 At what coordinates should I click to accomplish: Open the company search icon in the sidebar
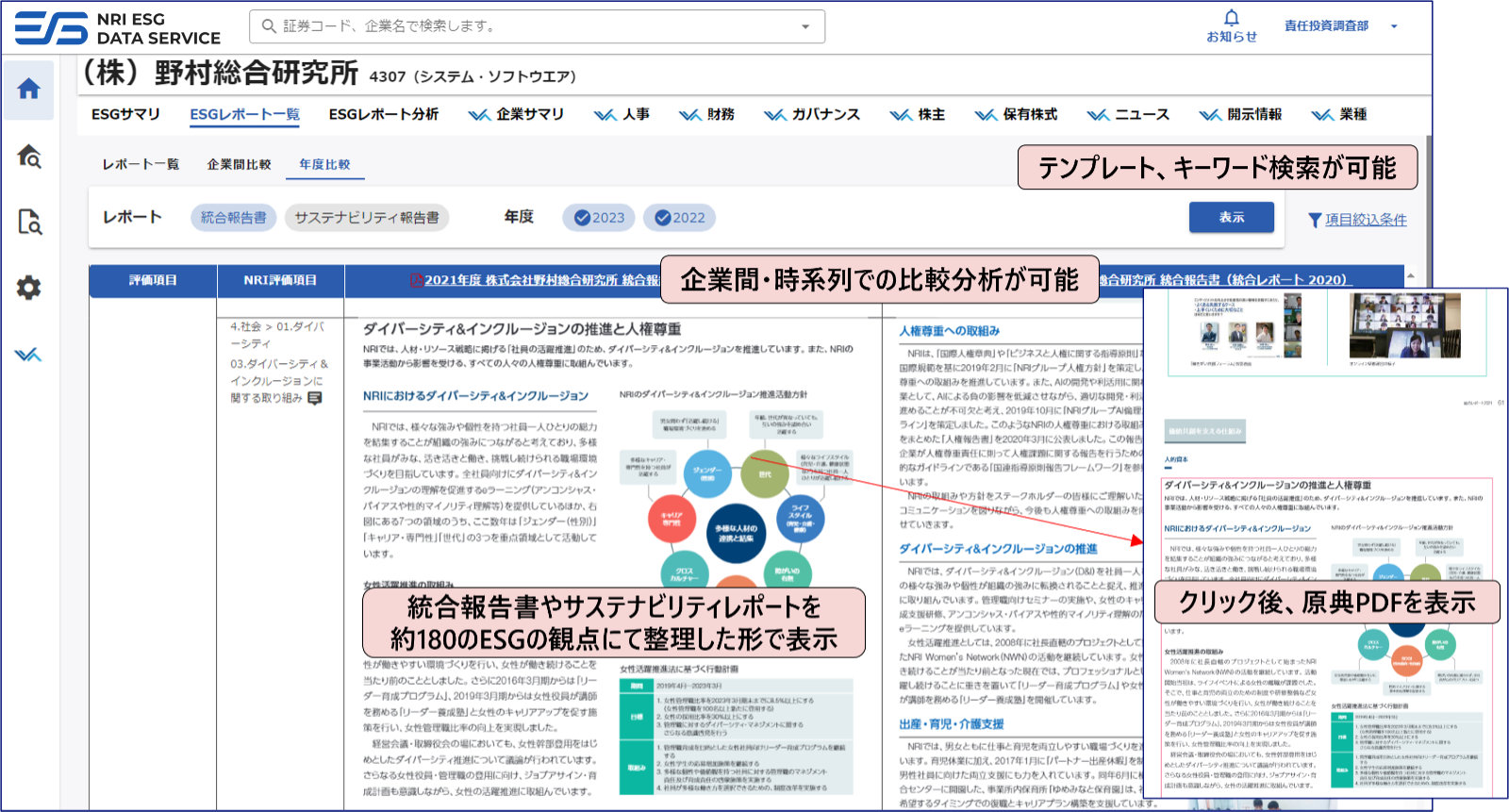click(x=29, y=157)
